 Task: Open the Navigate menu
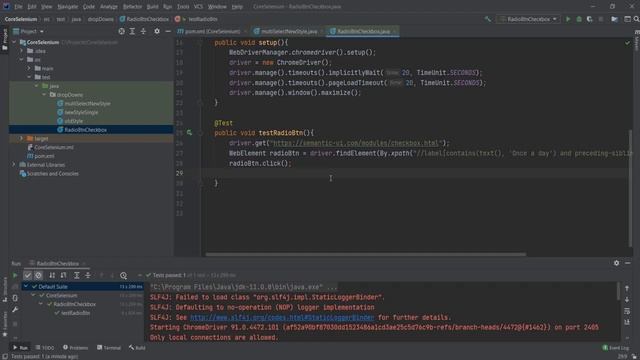pos(67,7)
